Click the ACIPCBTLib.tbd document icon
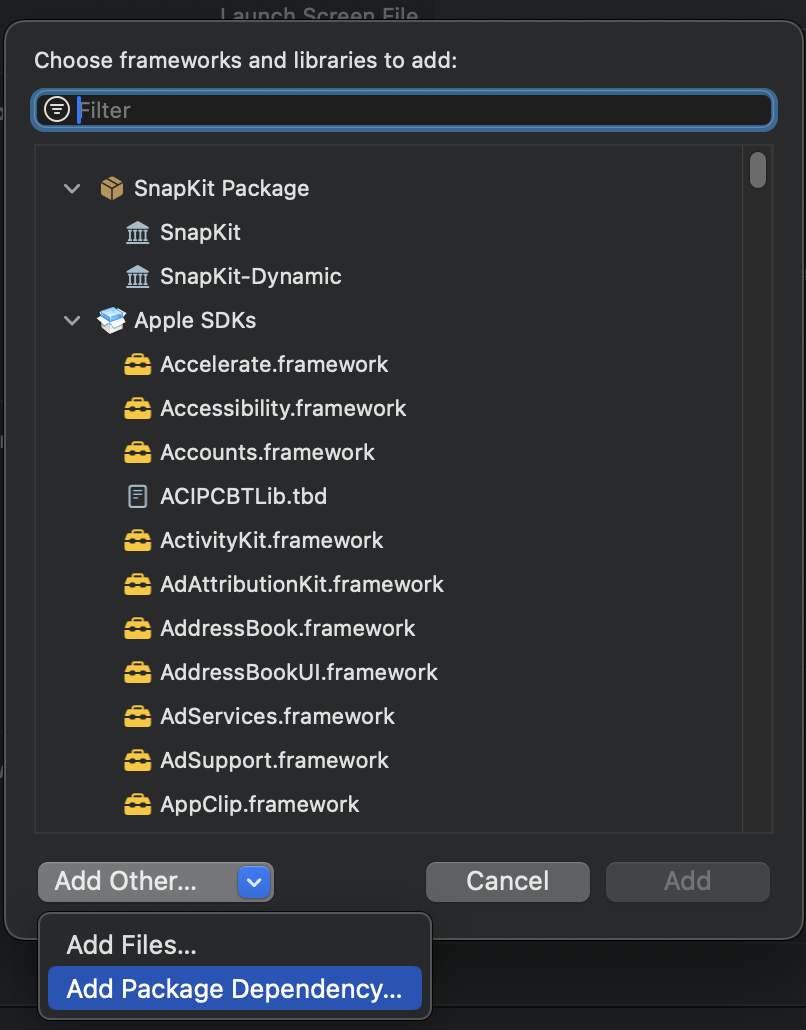Screen dimensions: 806x1030 point(137,497)
